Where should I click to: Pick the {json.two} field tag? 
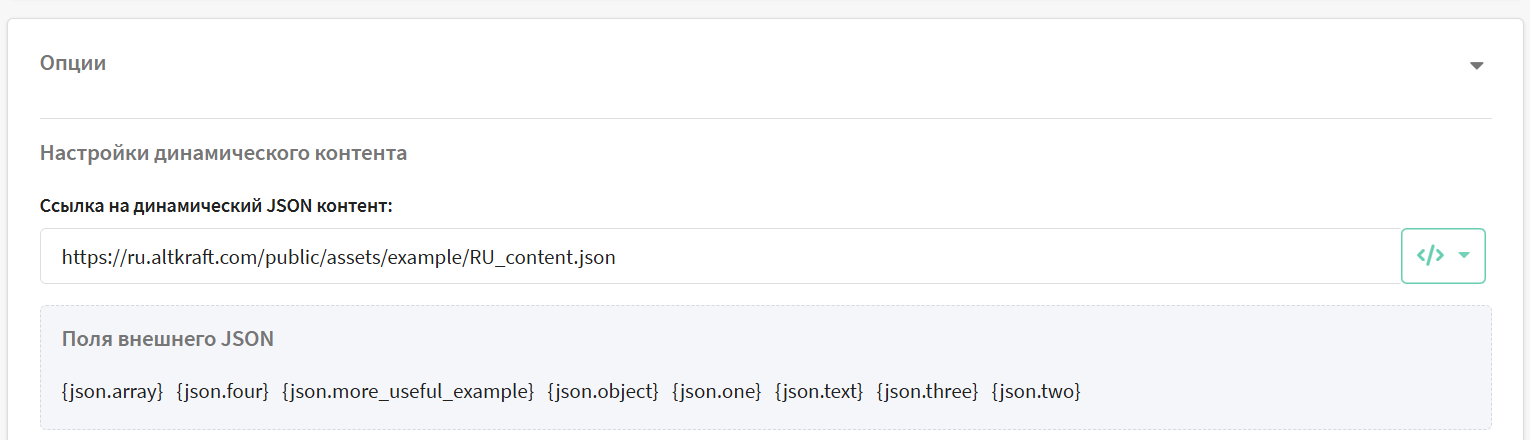point(1036,391)
